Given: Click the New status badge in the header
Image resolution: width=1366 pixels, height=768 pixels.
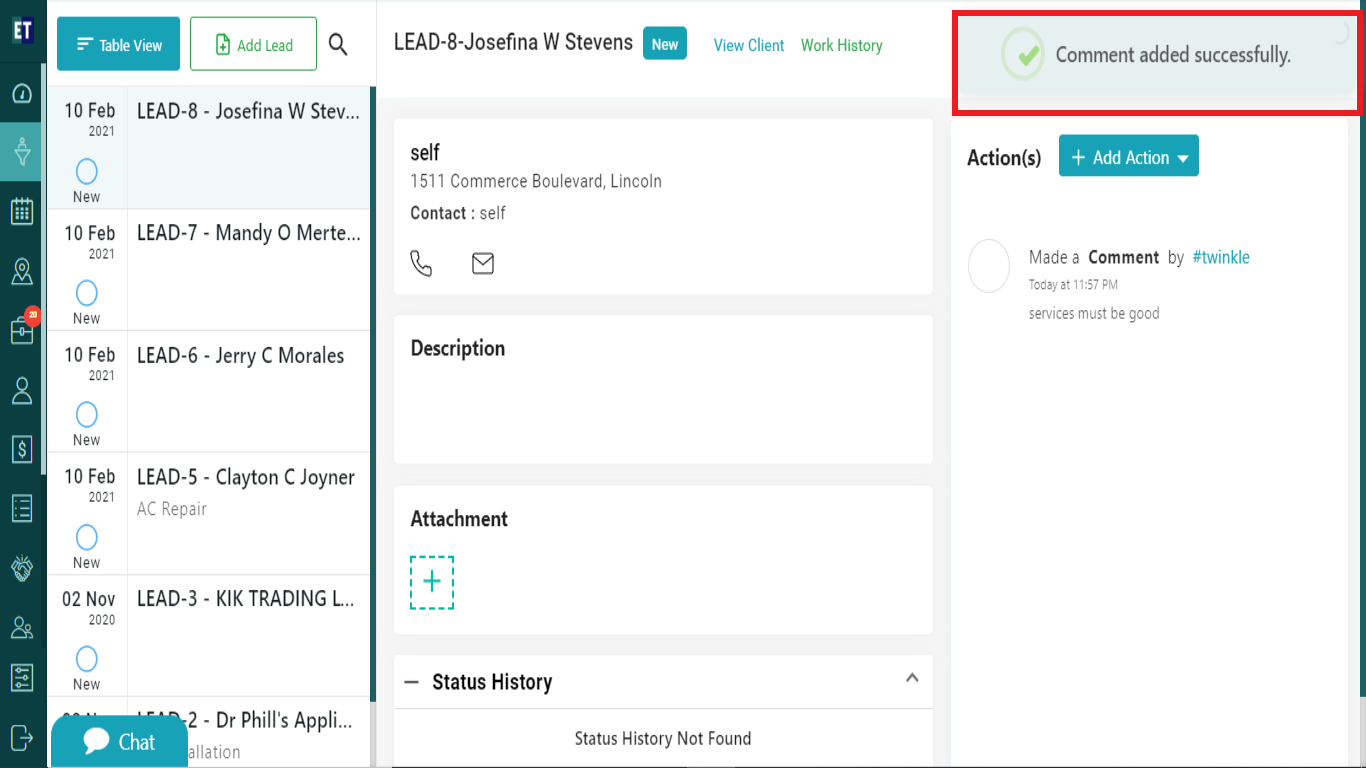Looking at the screenshot, I should point(665,44).
